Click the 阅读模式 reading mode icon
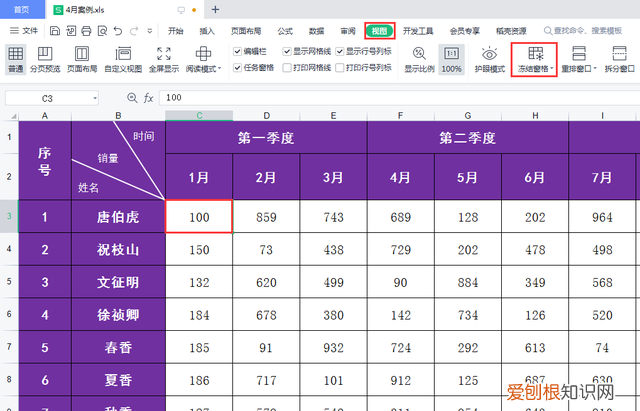Image resolution: width=640 pixels, height=411 pixels. pos(203,54)
